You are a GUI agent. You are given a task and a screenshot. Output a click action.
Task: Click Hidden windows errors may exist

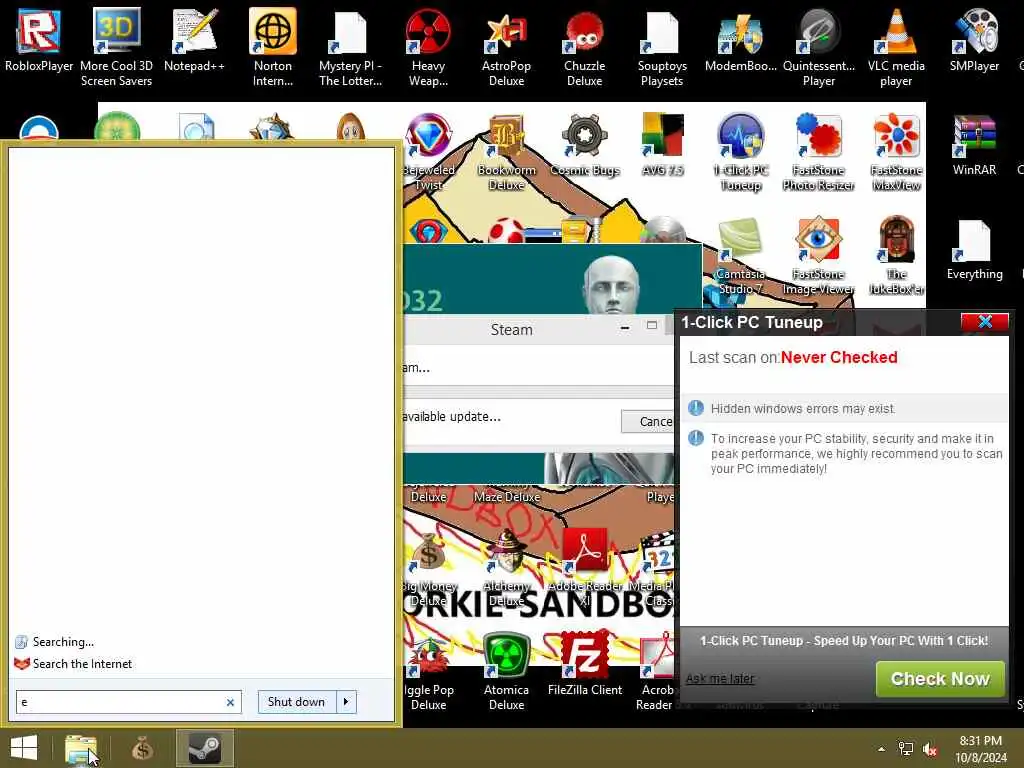point(803,409)
